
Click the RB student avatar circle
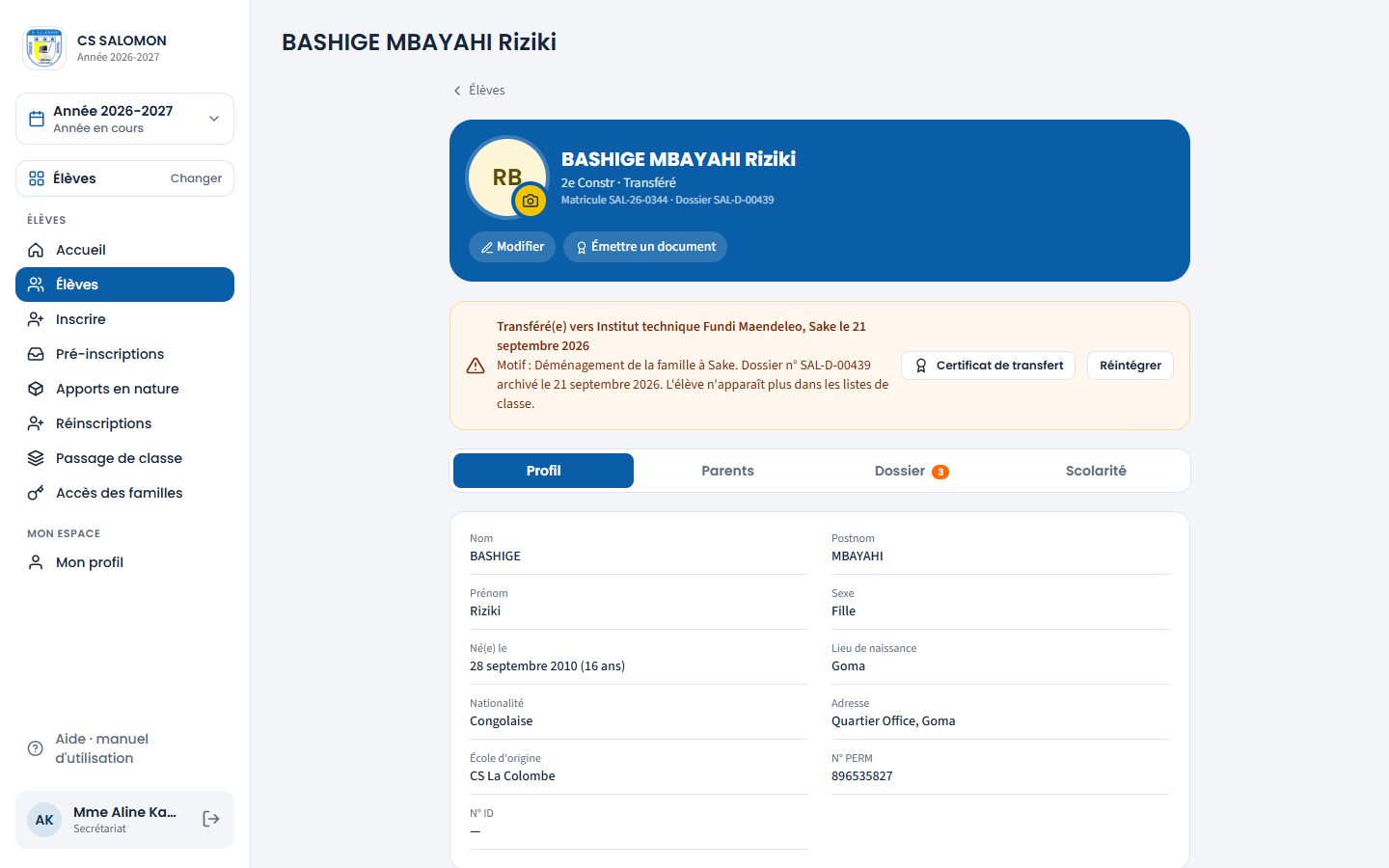(x=507, y=177)
